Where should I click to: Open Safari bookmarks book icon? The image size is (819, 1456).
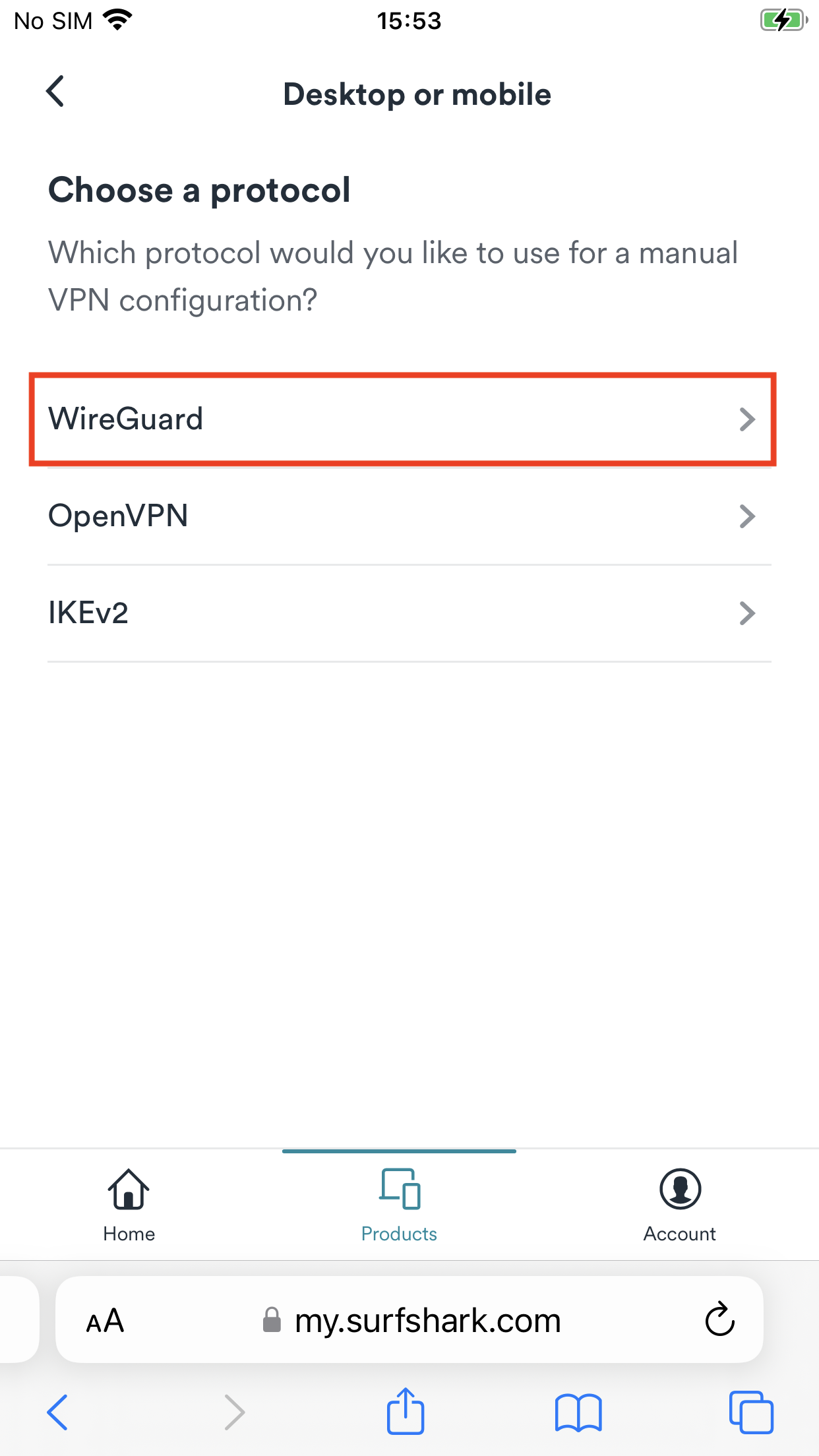pos(578,1413)
